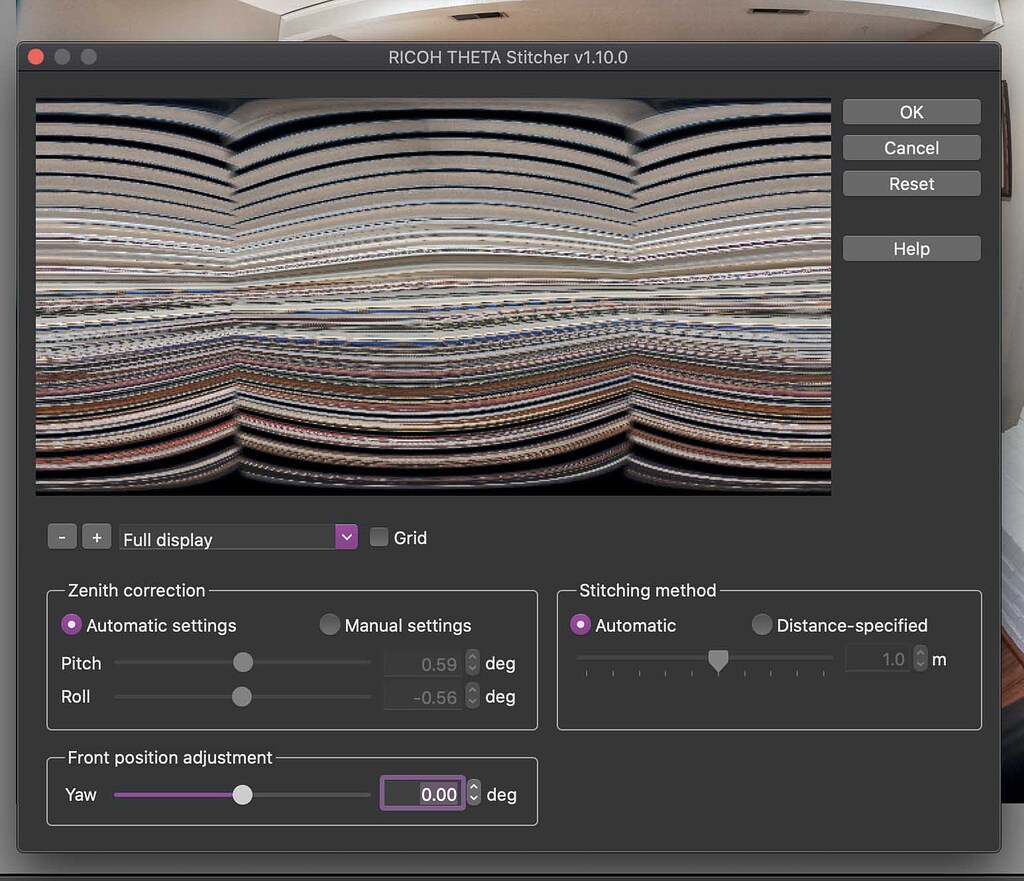
Task: Click the Roll degree value field
Action: coord(424,697)
